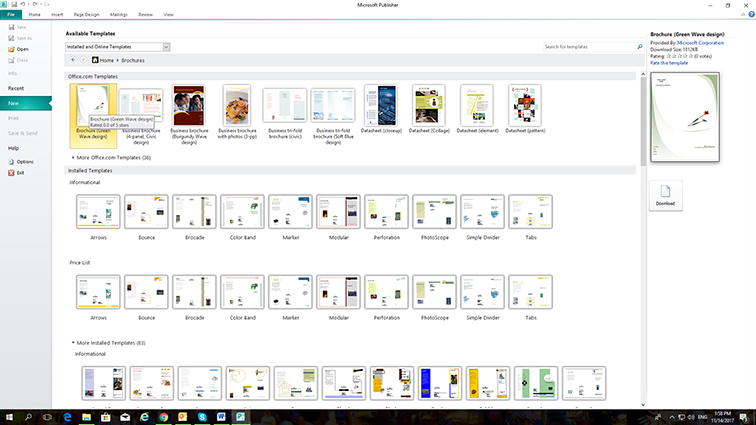Open Microsoft Edge from taskbar
This screenshot has width=756, height=425.
pos(67,417)
